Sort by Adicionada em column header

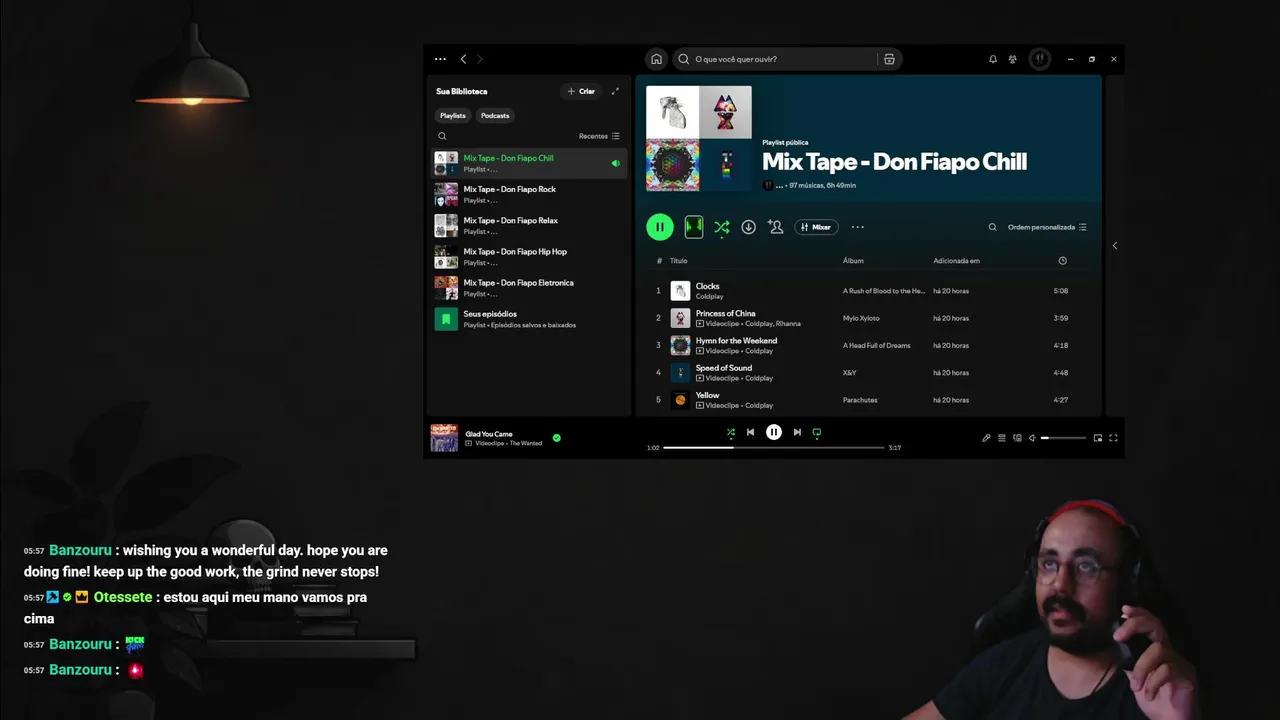[956, 261]
